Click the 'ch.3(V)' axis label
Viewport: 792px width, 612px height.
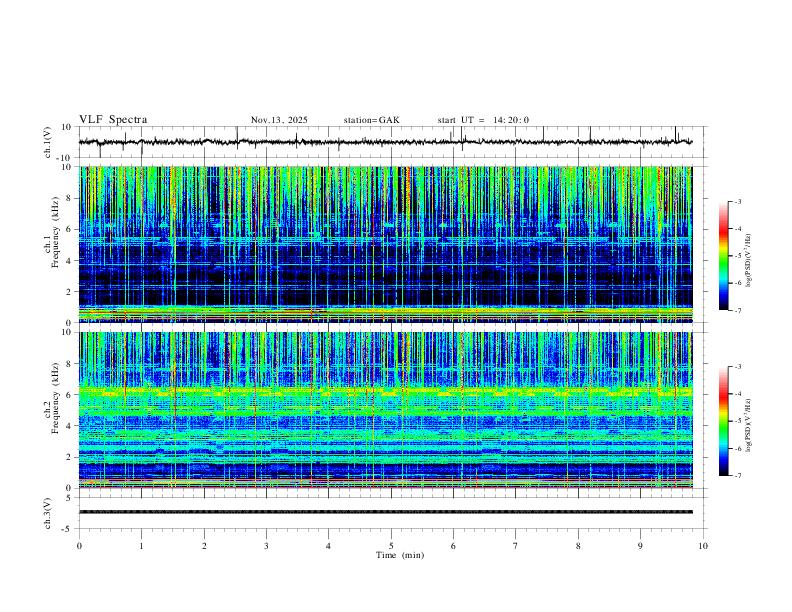[48, 513]
